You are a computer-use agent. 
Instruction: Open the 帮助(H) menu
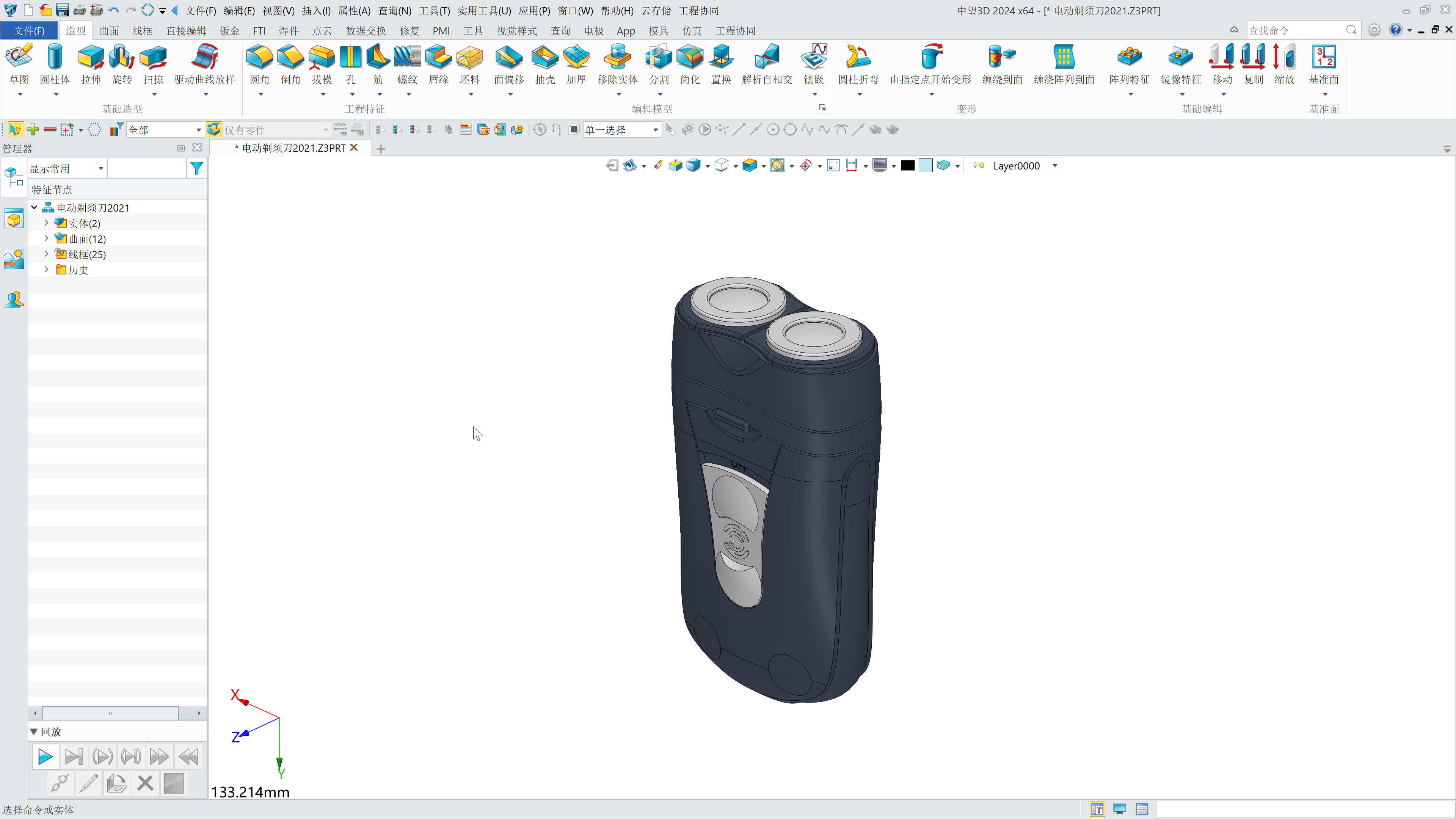pyautogui.click(x=617, y=11)
